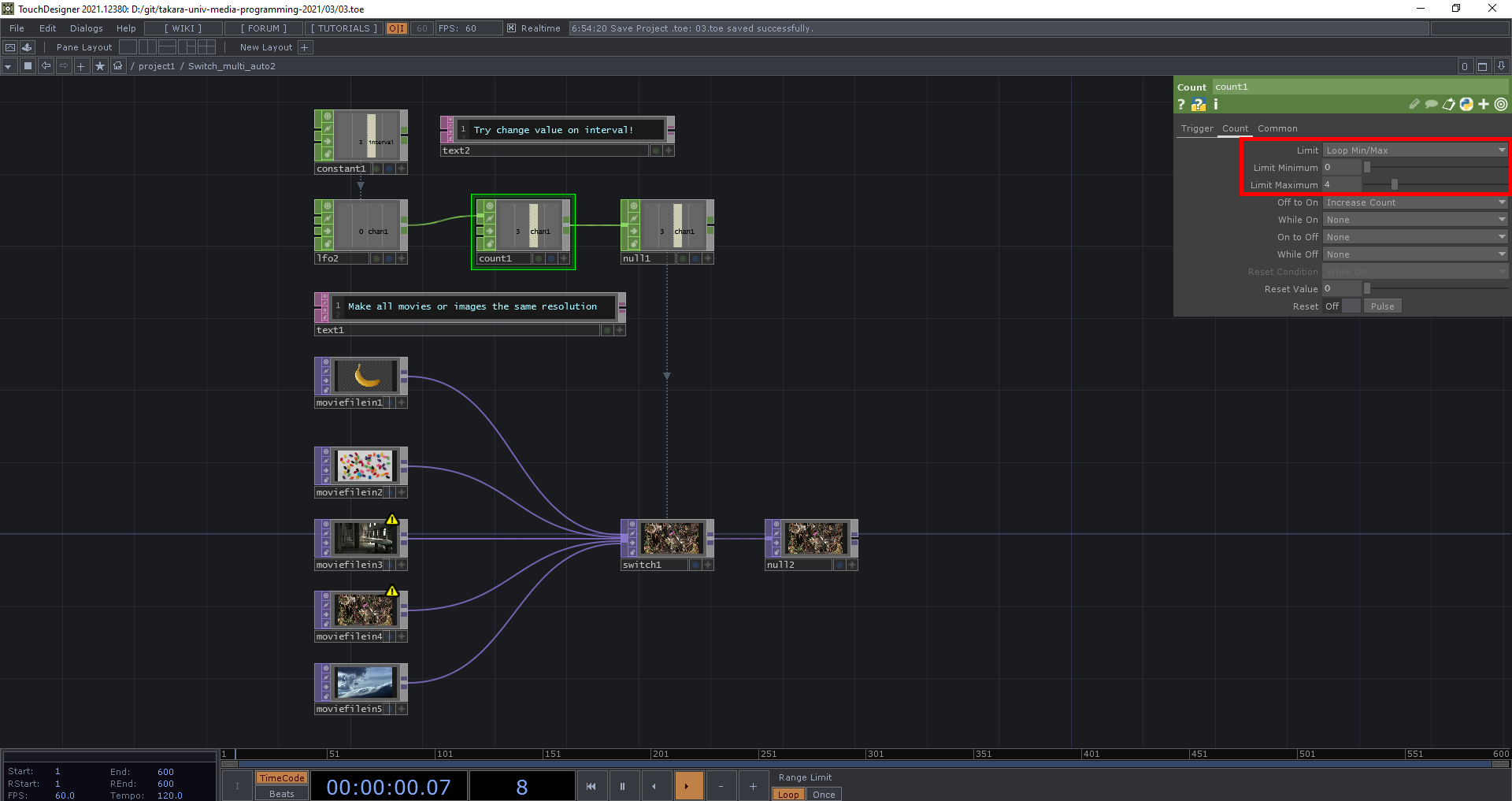Go back using the left arrow icon

coord(46,66)
